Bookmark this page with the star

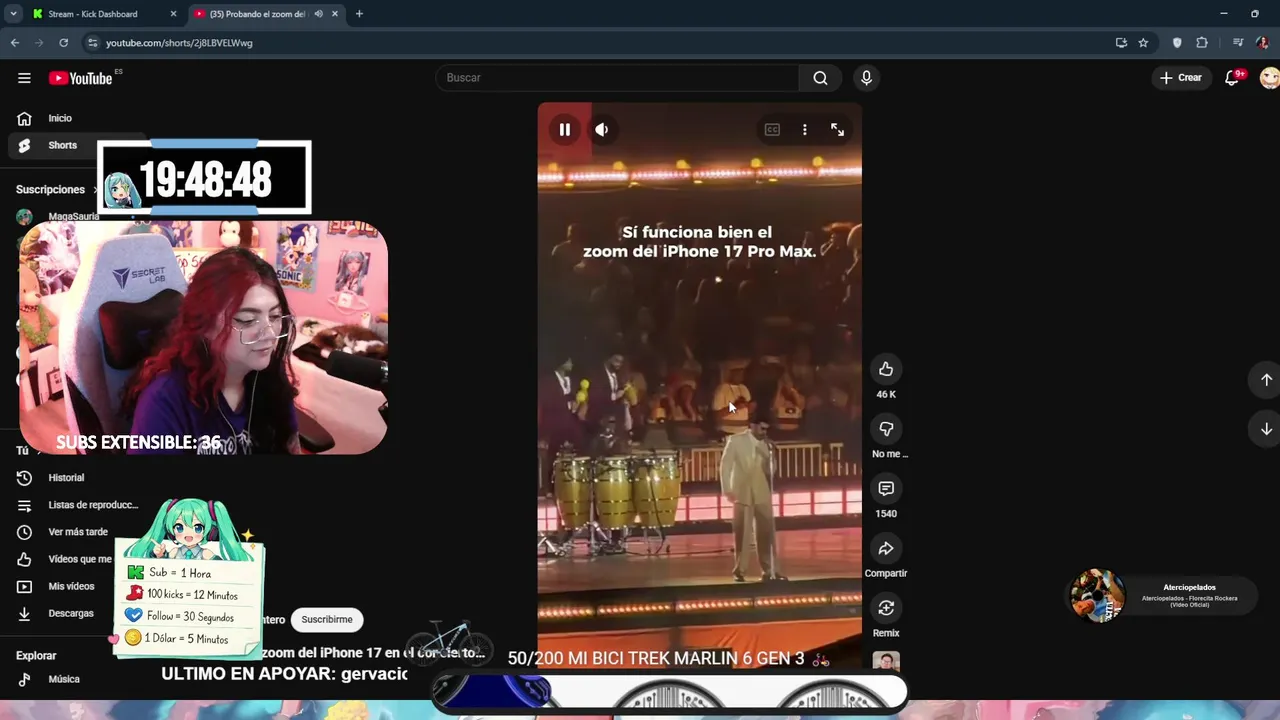(x=1143, y=43)
